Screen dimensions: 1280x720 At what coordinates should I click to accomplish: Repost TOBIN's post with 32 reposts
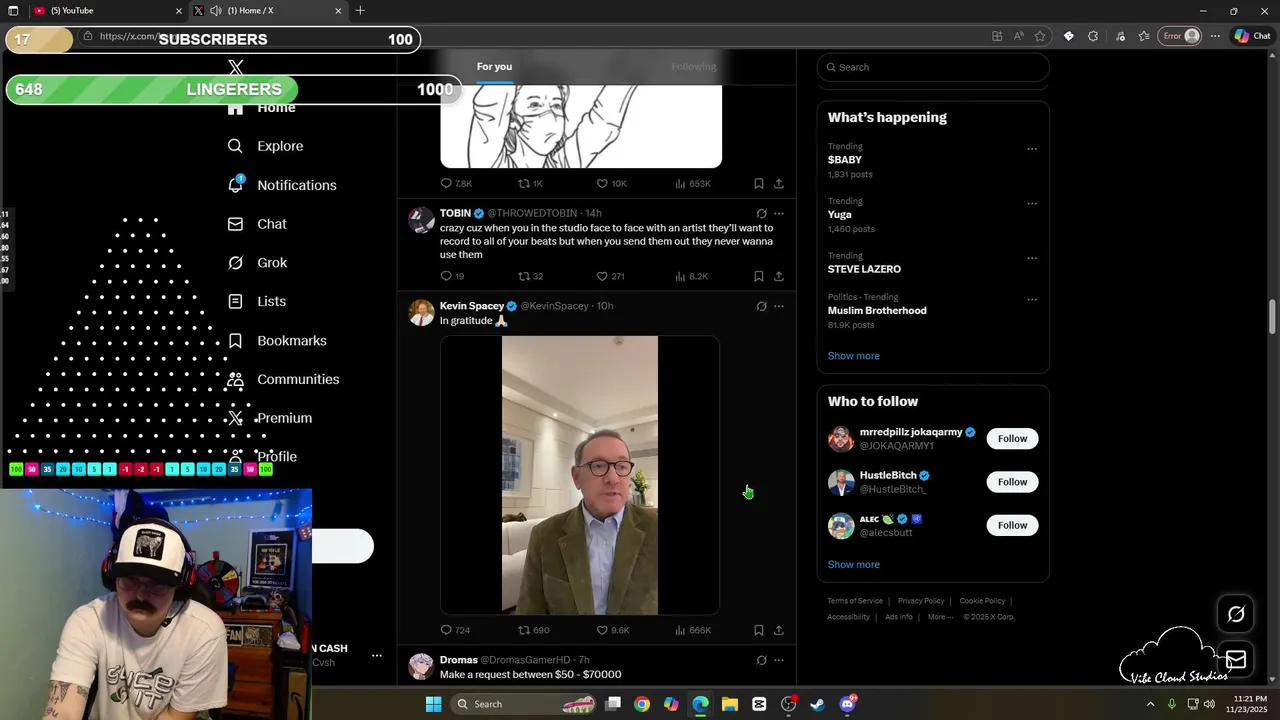pos(530,276)
